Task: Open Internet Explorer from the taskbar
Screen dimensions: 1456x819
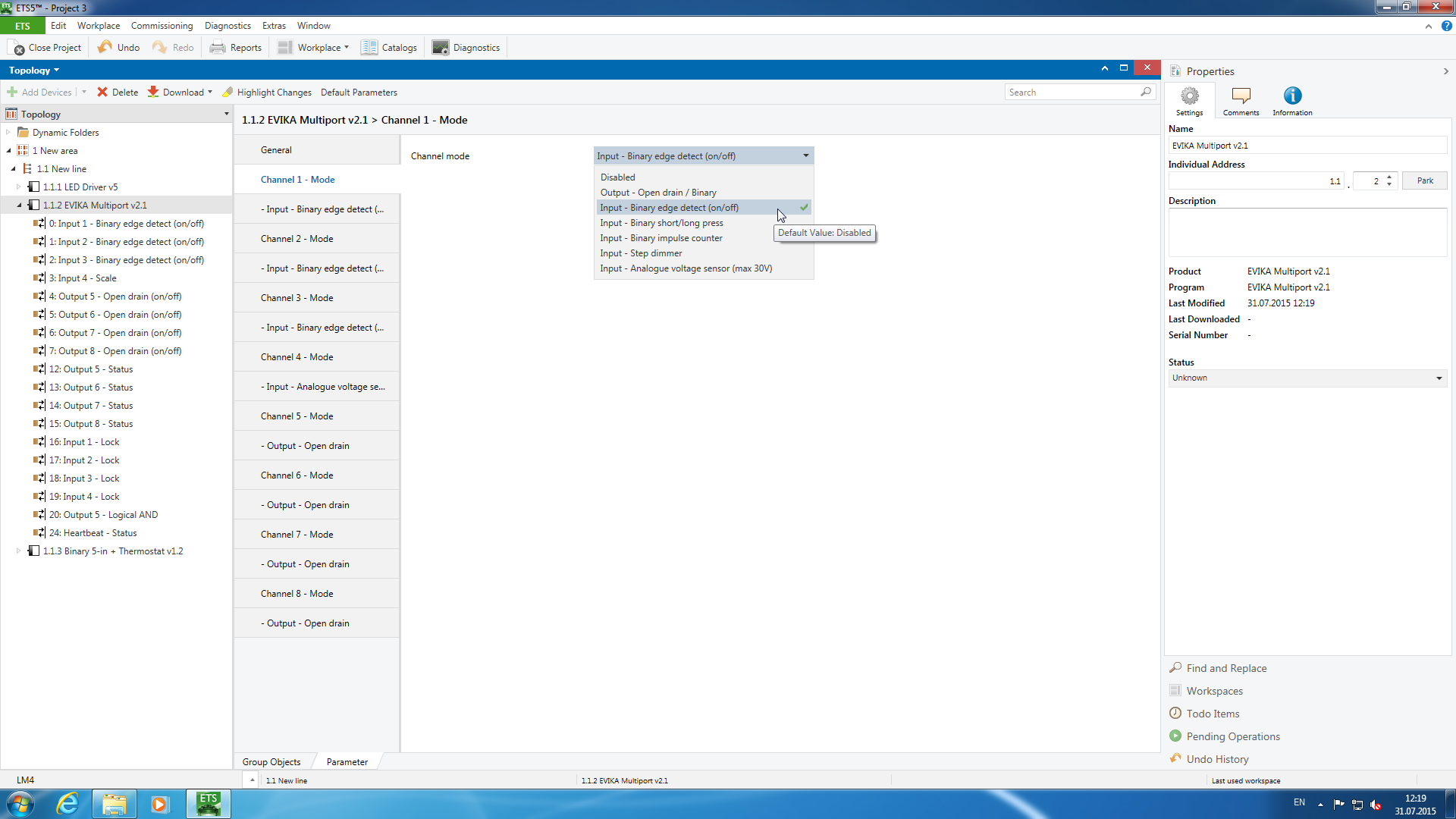Action: (68, 803)
